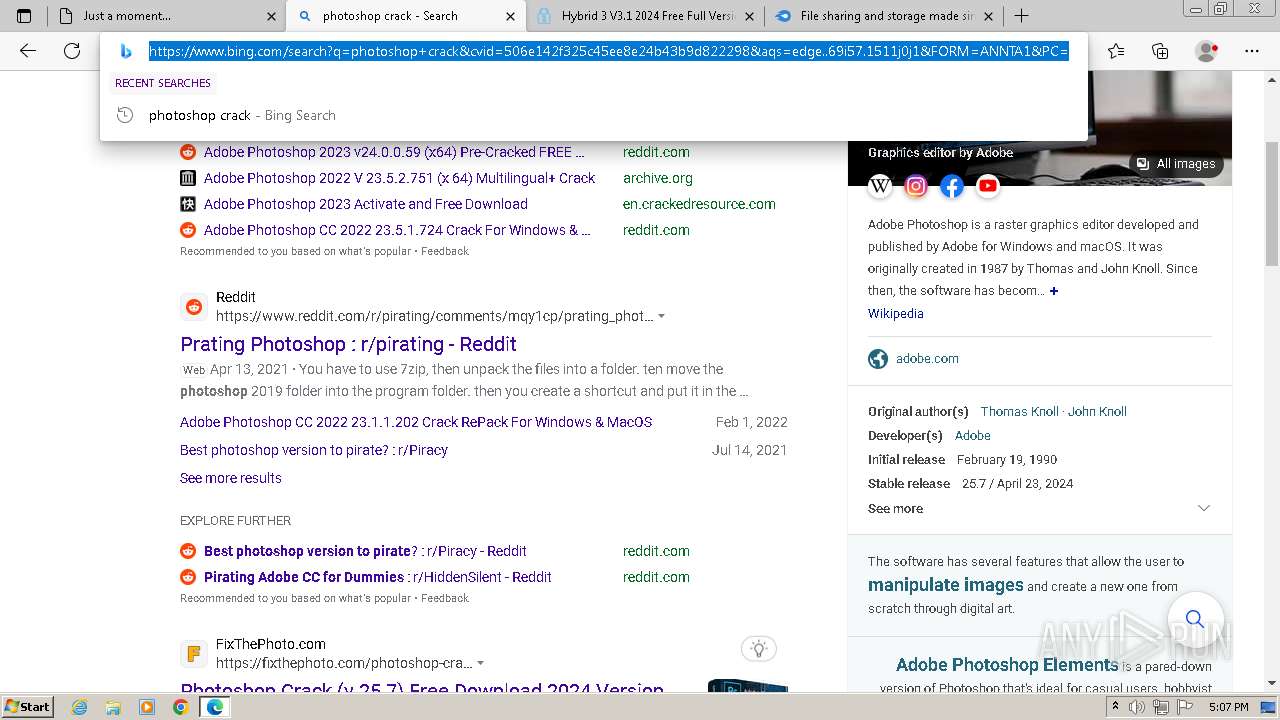
Task: Open 'Best photoshop version to pirate? : r/Piracy'
Action: 314,450
